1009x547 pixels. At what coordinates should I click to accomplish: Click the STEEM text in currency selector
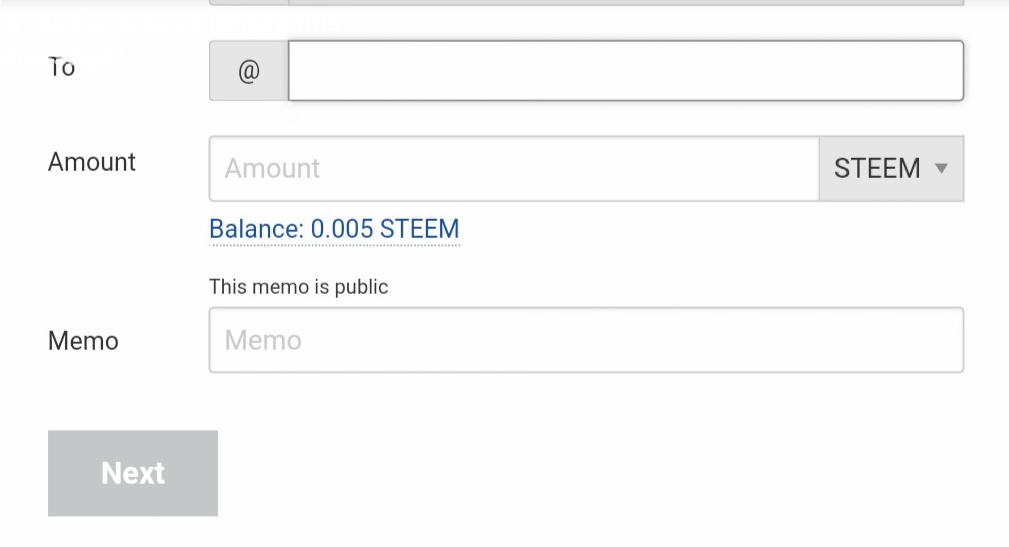click(877, 168)
